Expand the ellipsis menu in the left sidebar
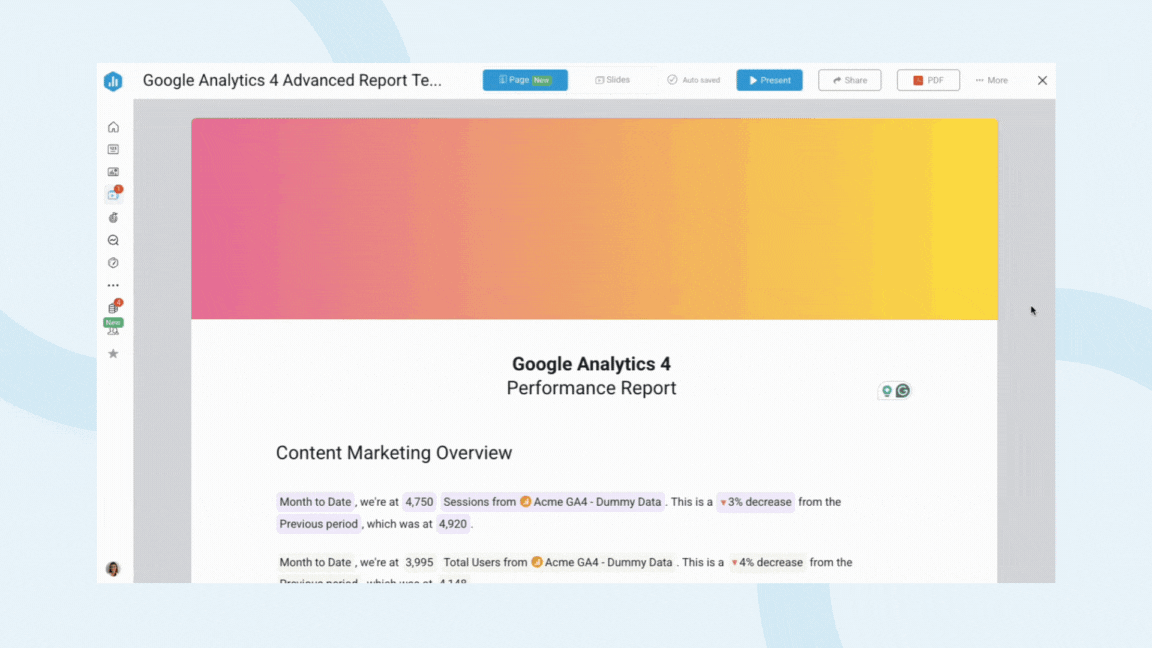 click(113, 284)
